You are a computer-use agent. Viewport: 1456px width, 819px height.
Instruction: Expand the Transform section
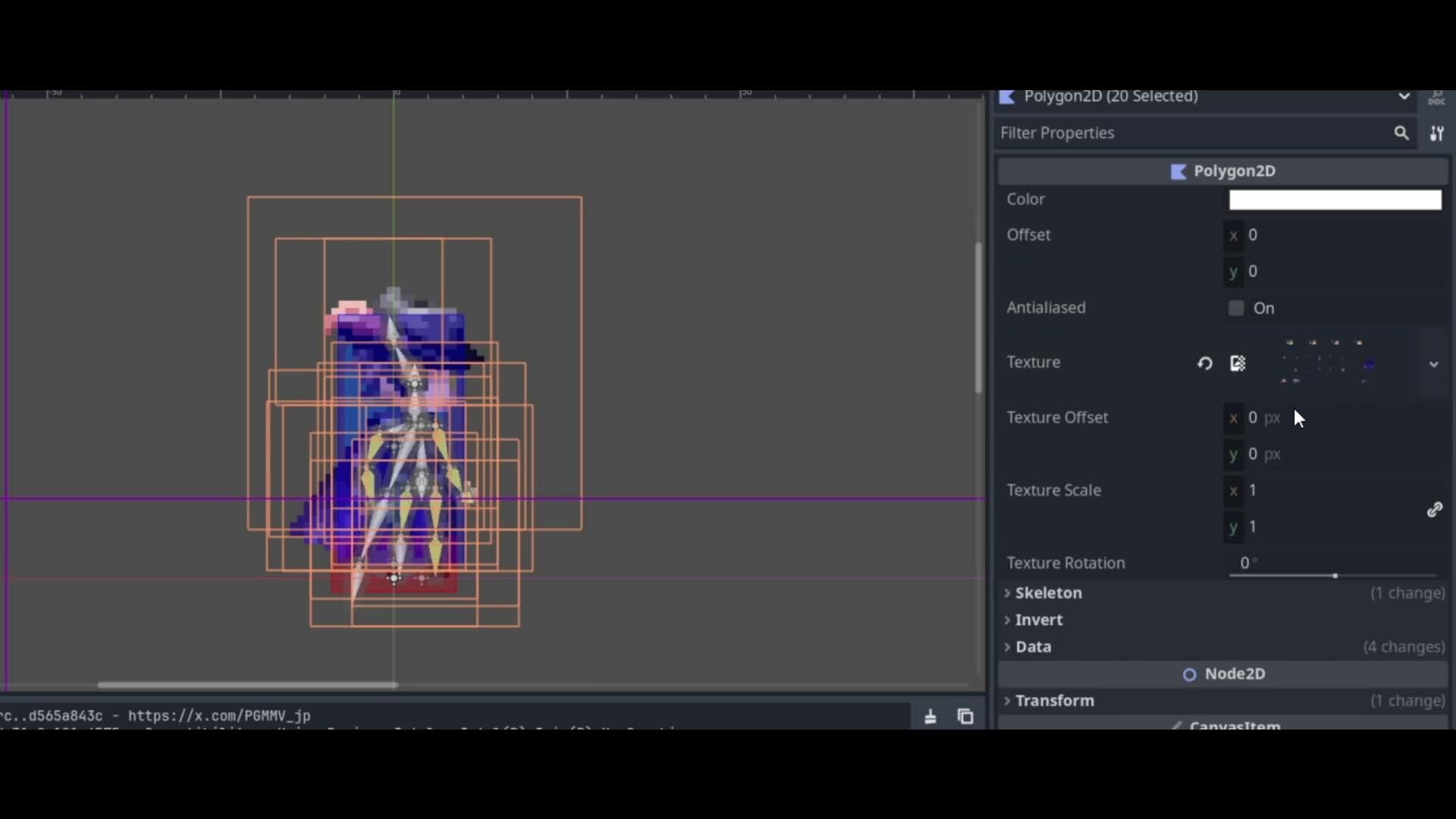(x=1054, y=701)
